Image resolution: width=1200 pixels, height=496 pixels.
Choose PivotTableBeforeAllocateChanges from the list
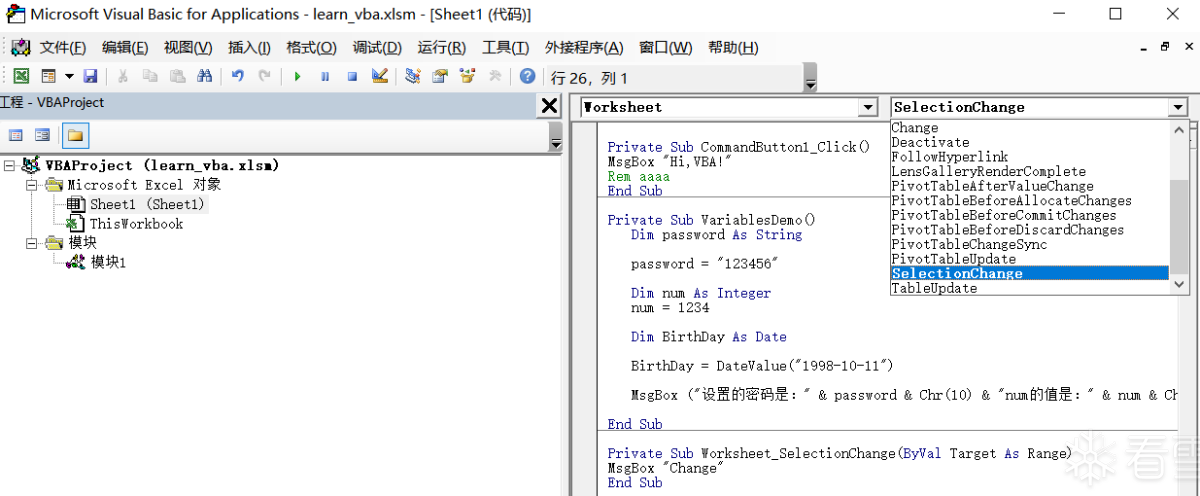pos(1029,201)
